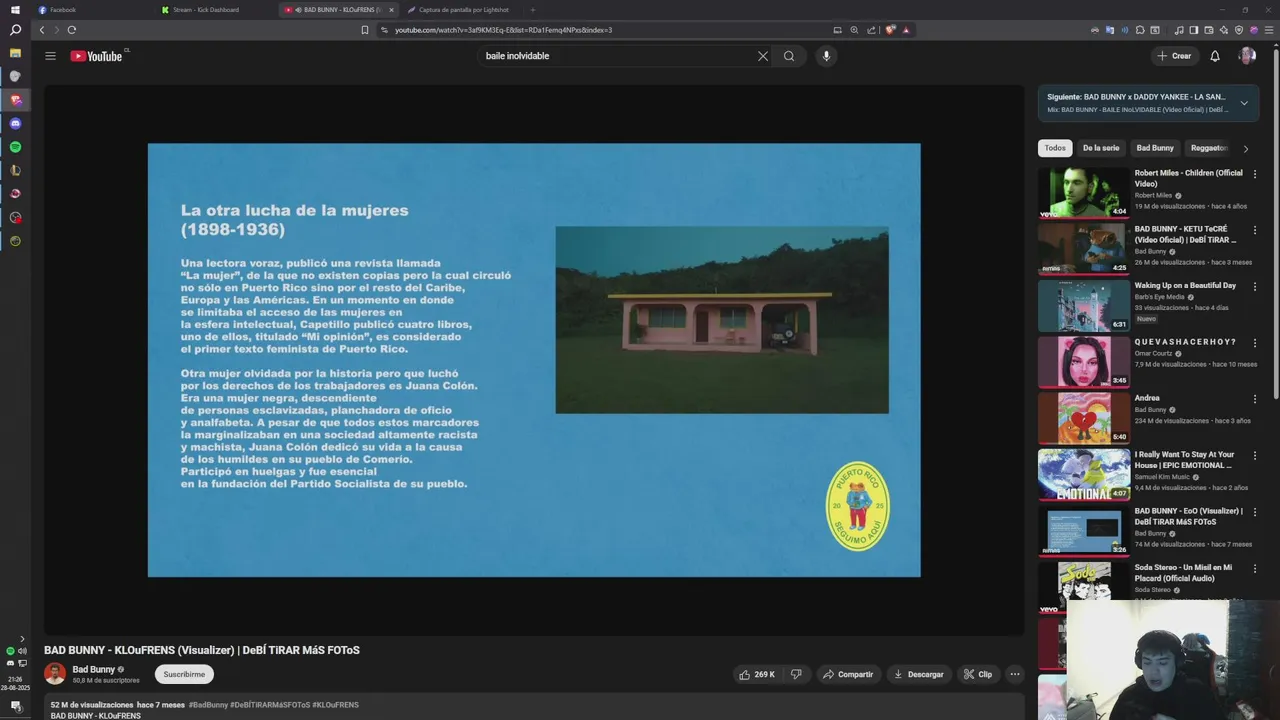The image size is (1280, 720).
Task: Click the YouTube search field
Action: click(615, 56)
